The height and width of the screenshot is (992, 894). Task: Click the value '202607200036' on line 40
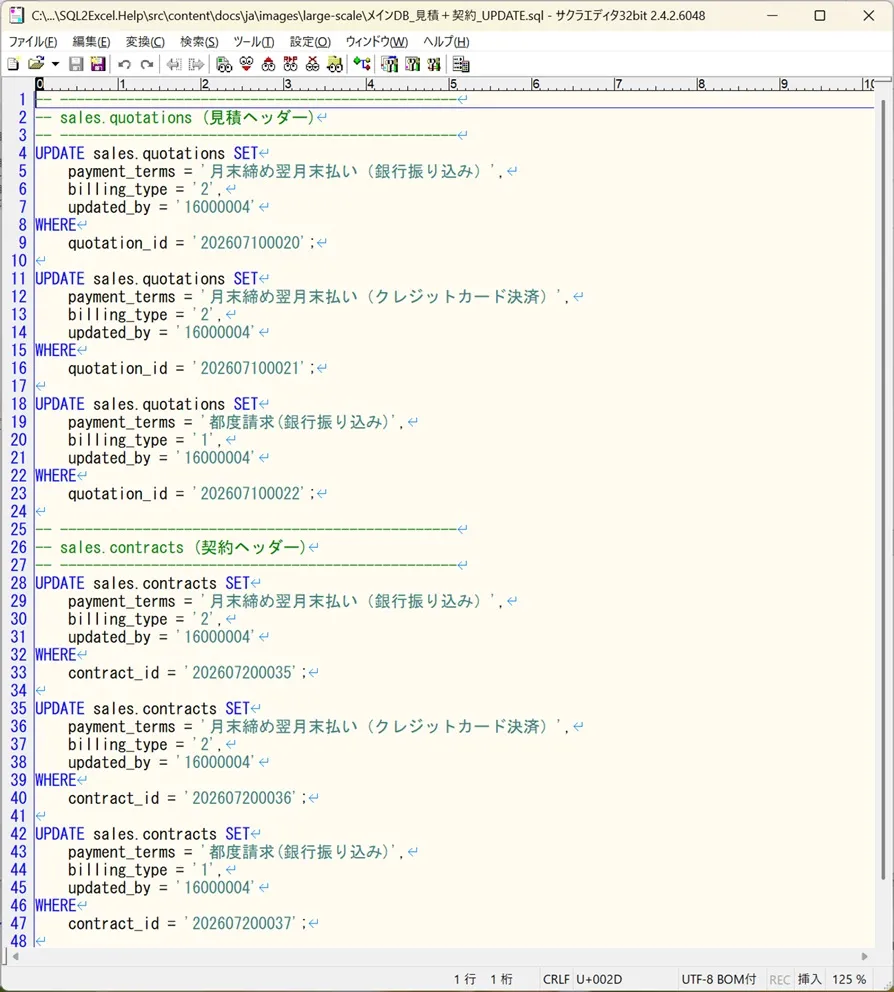coord(242,798)
